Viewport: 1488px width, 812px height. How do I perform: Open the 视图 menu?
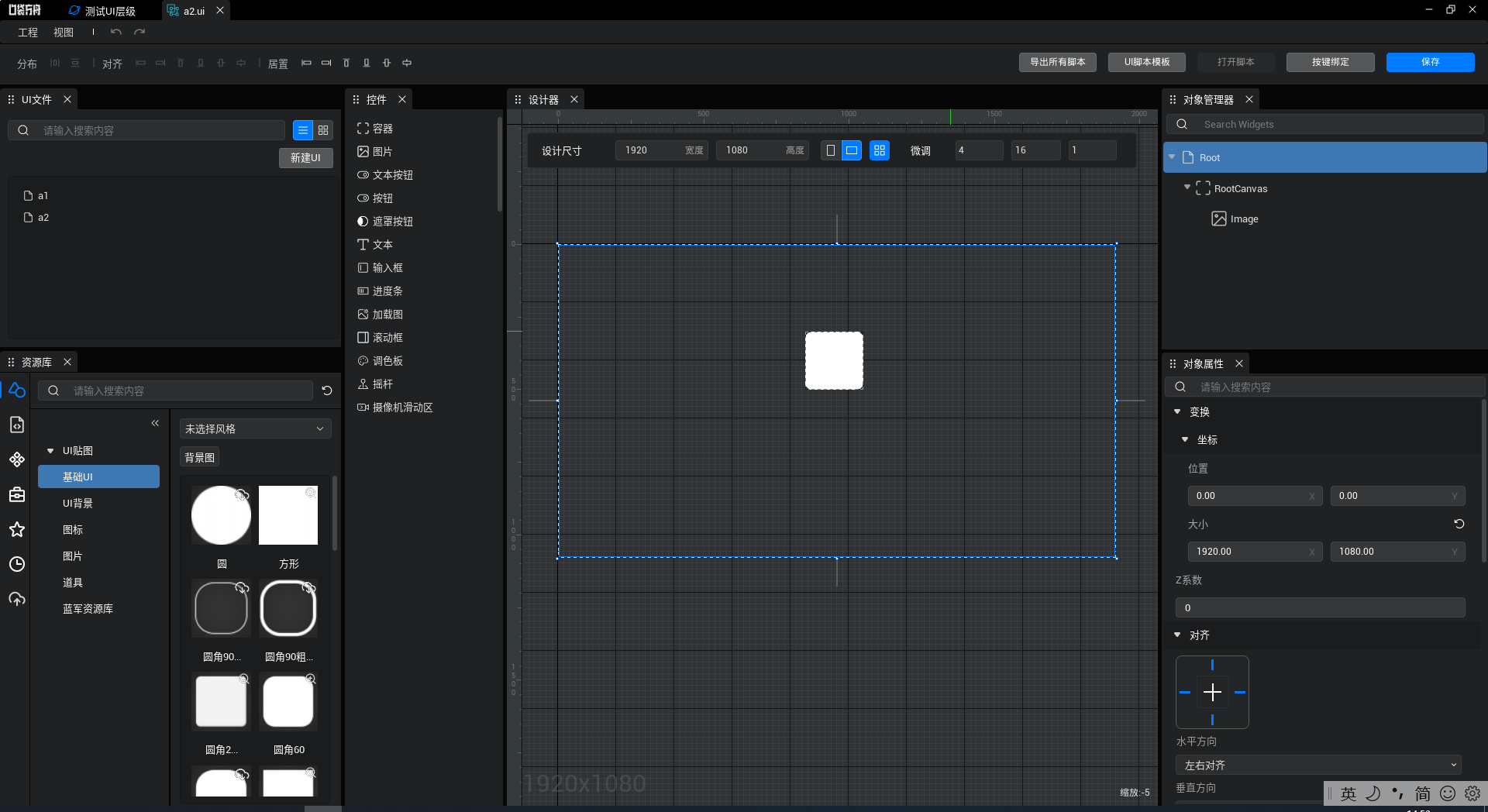[x=64, y=33]
